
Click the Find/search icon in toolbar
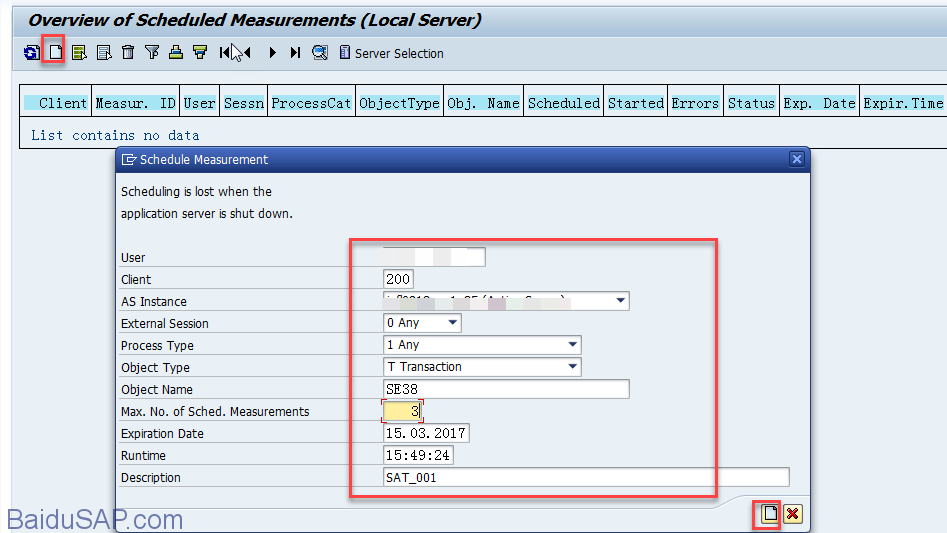point(320,53)
